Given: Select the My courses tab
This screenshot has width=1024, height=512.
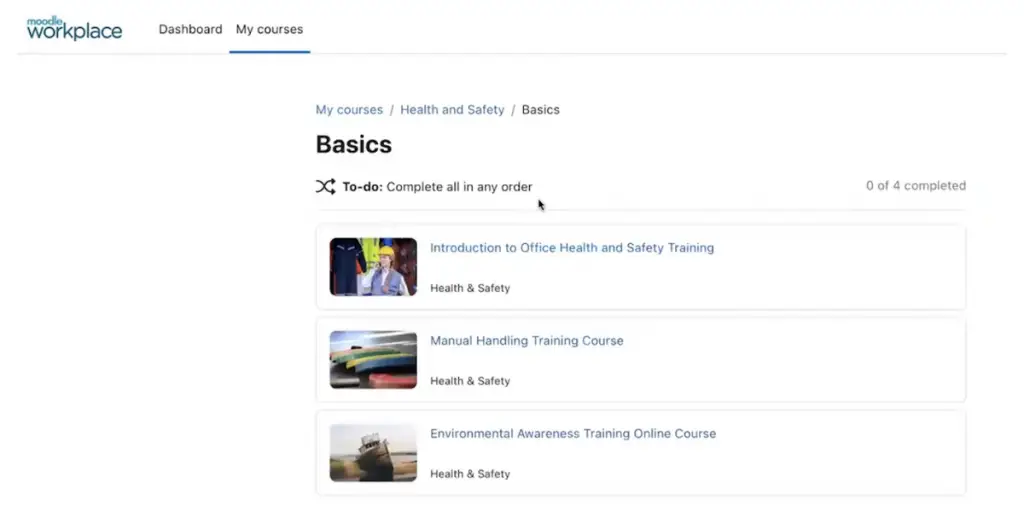Looking at the screenshot, I should click(269, 29).
